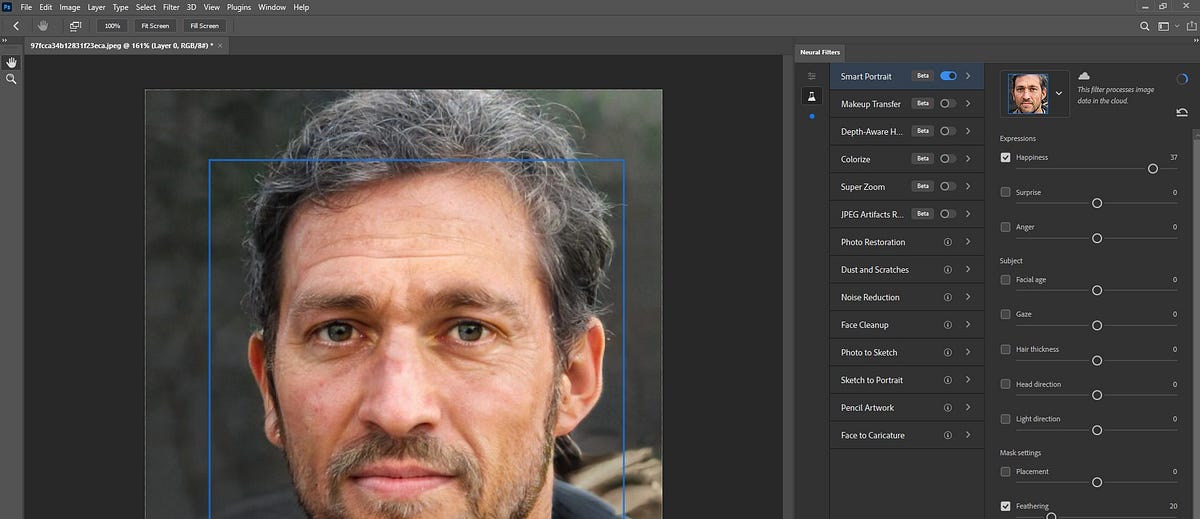
Task: Select the Hand tool in the left toolbar
Action: 11,62
